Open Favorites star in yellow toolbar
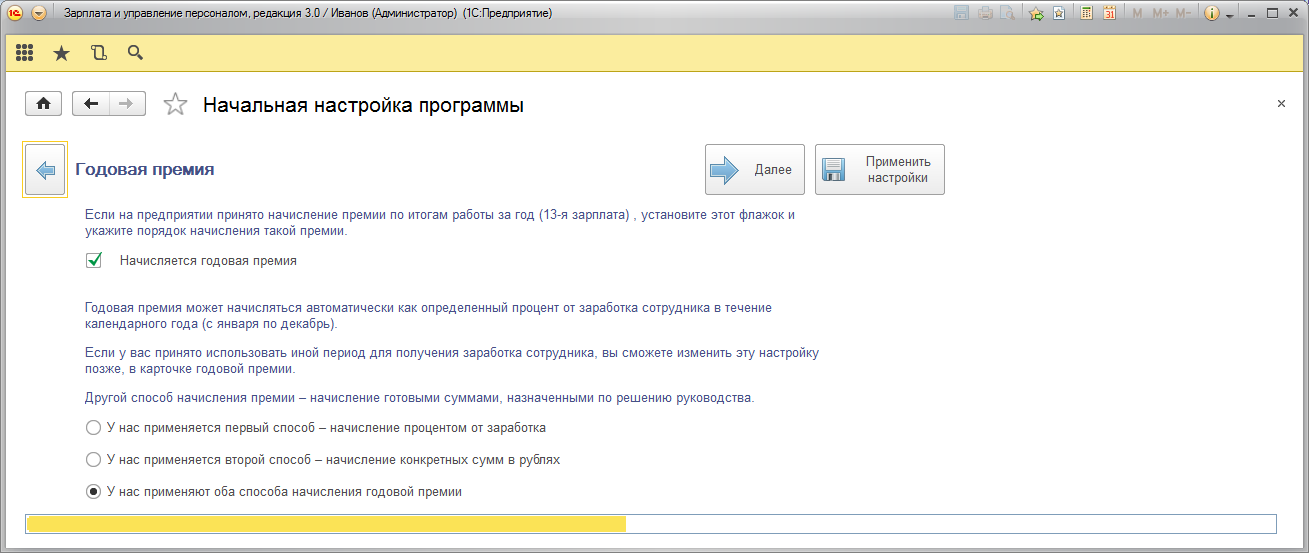This screenshot has width=1309, height=553. [x=61, y=53]
